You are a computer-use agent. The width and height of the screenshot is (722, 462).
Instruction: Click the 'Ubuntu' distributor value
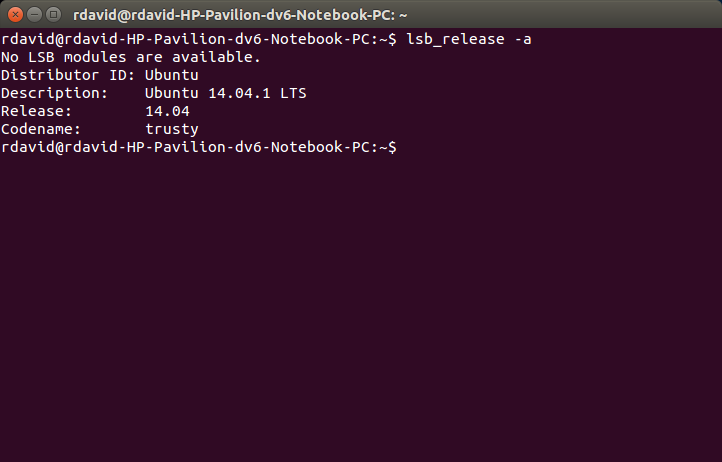(x=172, y=75)
